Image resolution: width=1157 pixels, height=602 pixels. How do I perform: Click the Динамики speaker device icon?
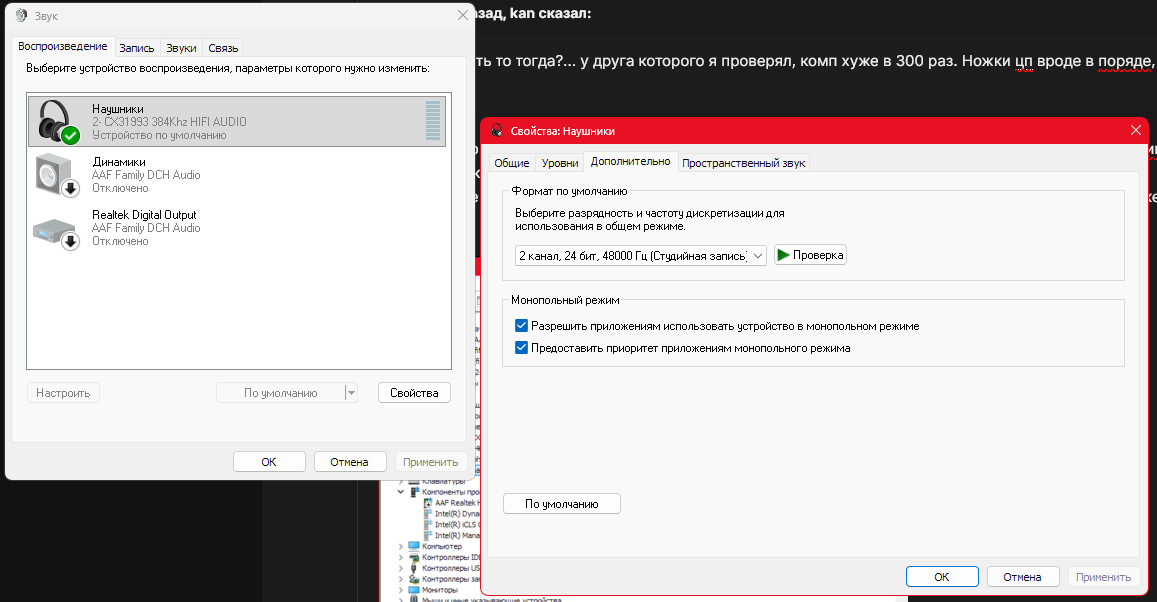(54, 175)
